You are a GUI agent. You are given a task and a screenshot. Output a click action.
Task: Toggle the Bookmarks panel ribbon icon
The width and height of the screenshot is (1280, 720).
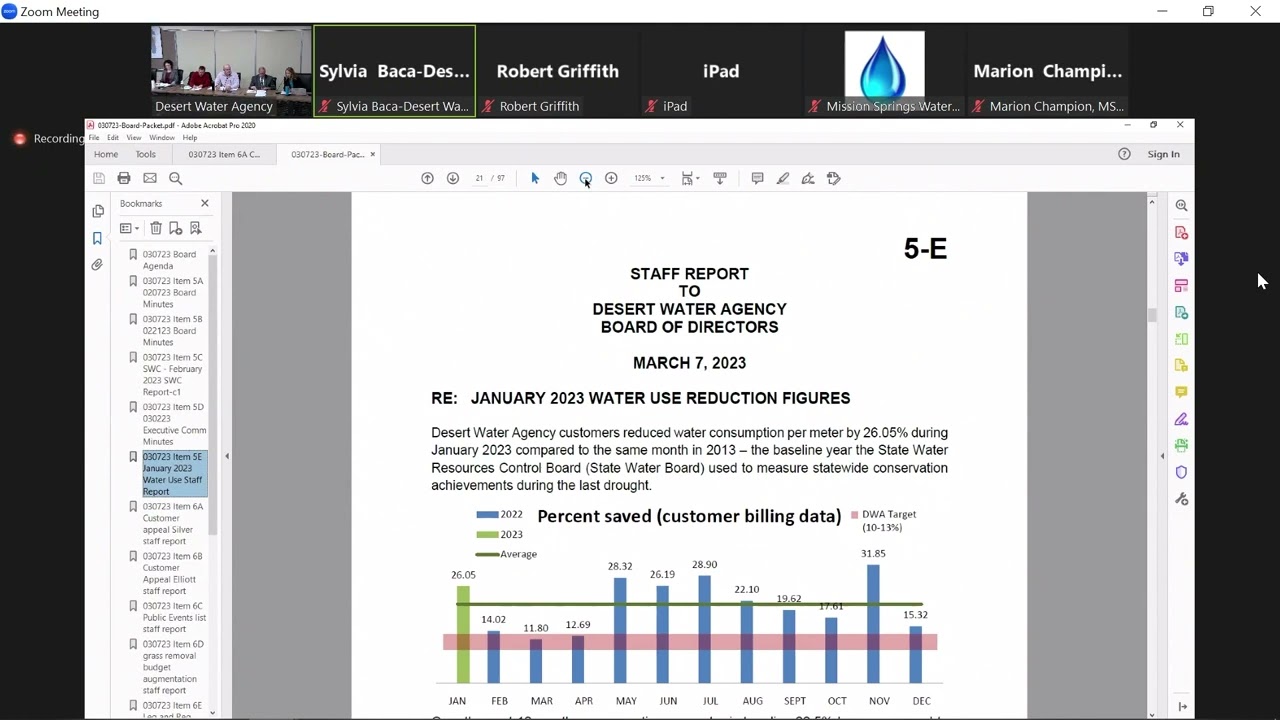coord(98,238)
